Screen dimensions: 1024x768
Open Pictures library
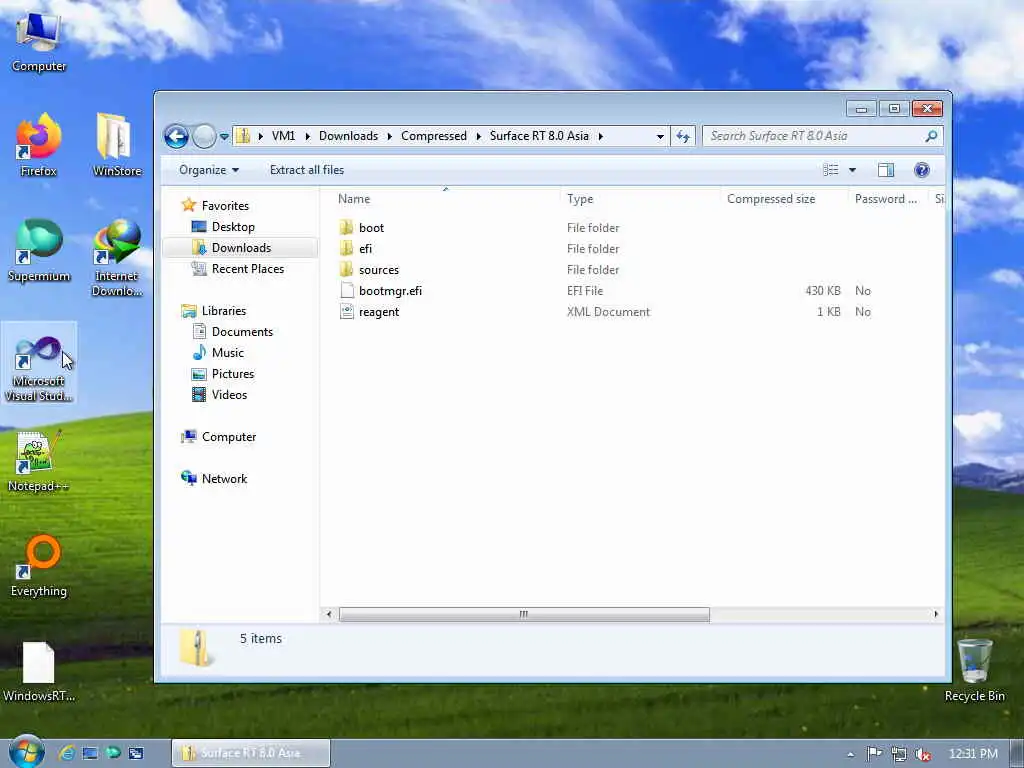[x=232, y=374]
